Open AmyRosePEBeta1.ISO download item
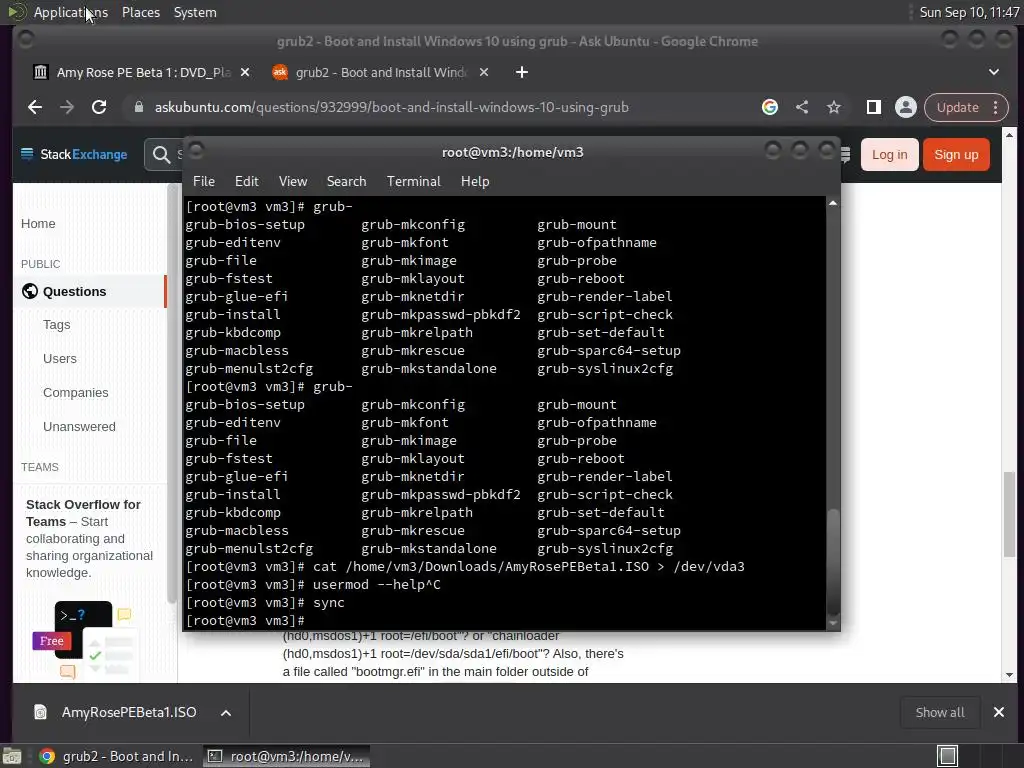1024x768 pixels. [129, 712]
